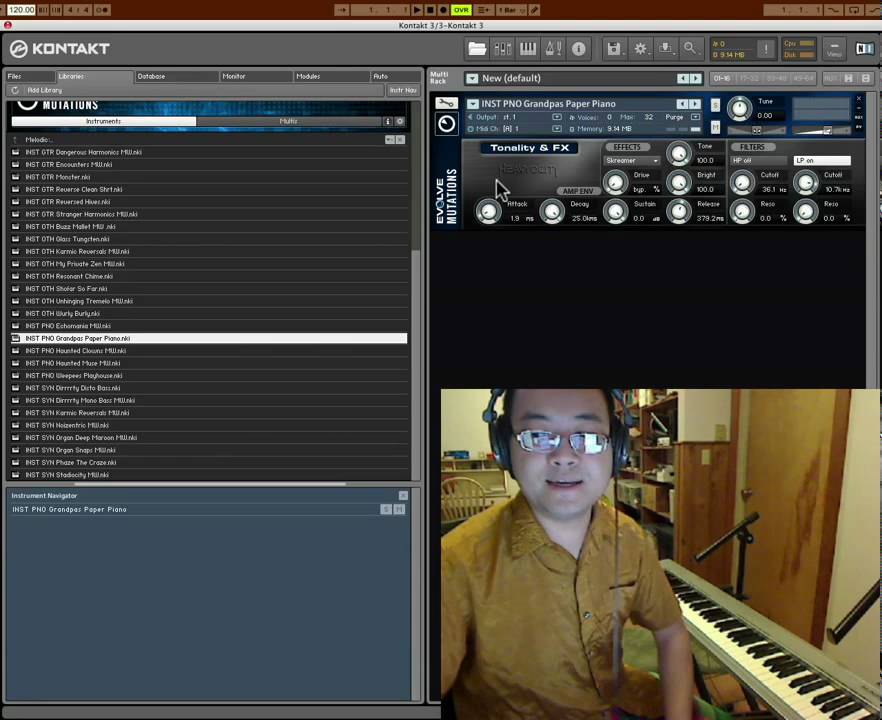Screen dimensions: 882x720
Task: Open the Browser folder icon in Kontakt toolbar
Action: (x=477, y=49)
